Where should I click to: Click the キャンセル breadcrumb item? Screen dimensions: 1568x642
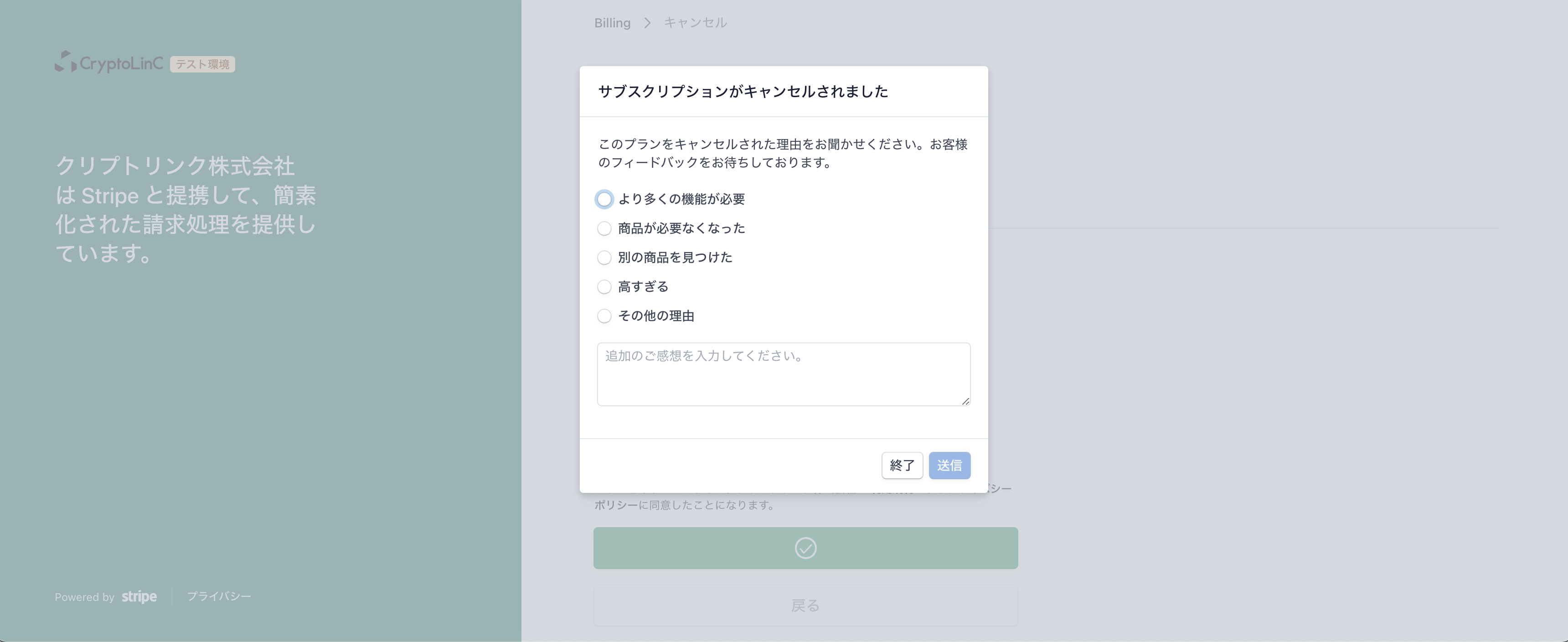[x=695, y=22]
